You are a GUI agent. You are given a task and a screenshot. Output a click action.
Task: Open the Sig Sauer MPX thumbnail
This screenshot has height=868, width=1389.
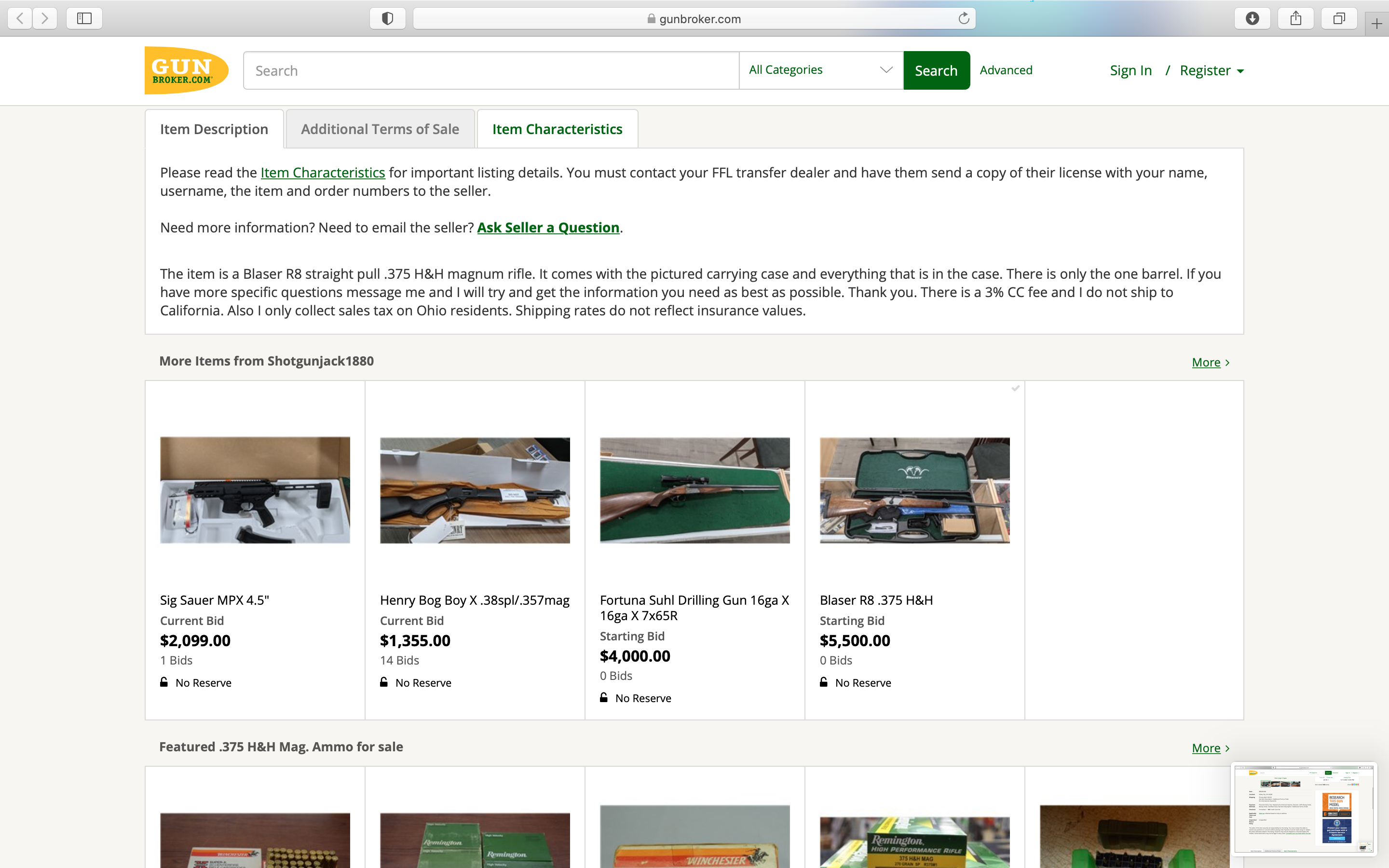coord(255,489)
